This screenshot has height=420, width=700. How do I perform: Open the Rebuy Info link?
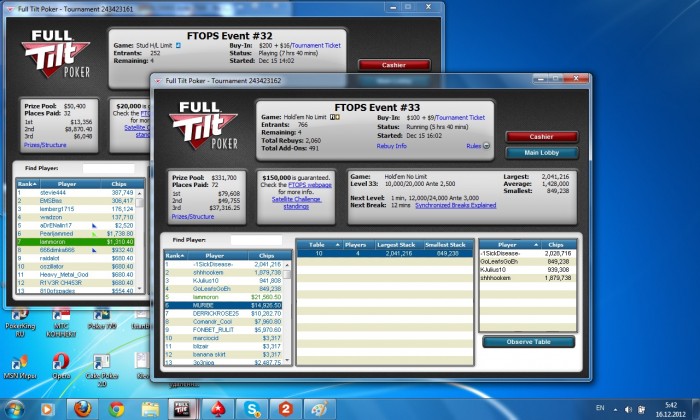tap(392, 146)
